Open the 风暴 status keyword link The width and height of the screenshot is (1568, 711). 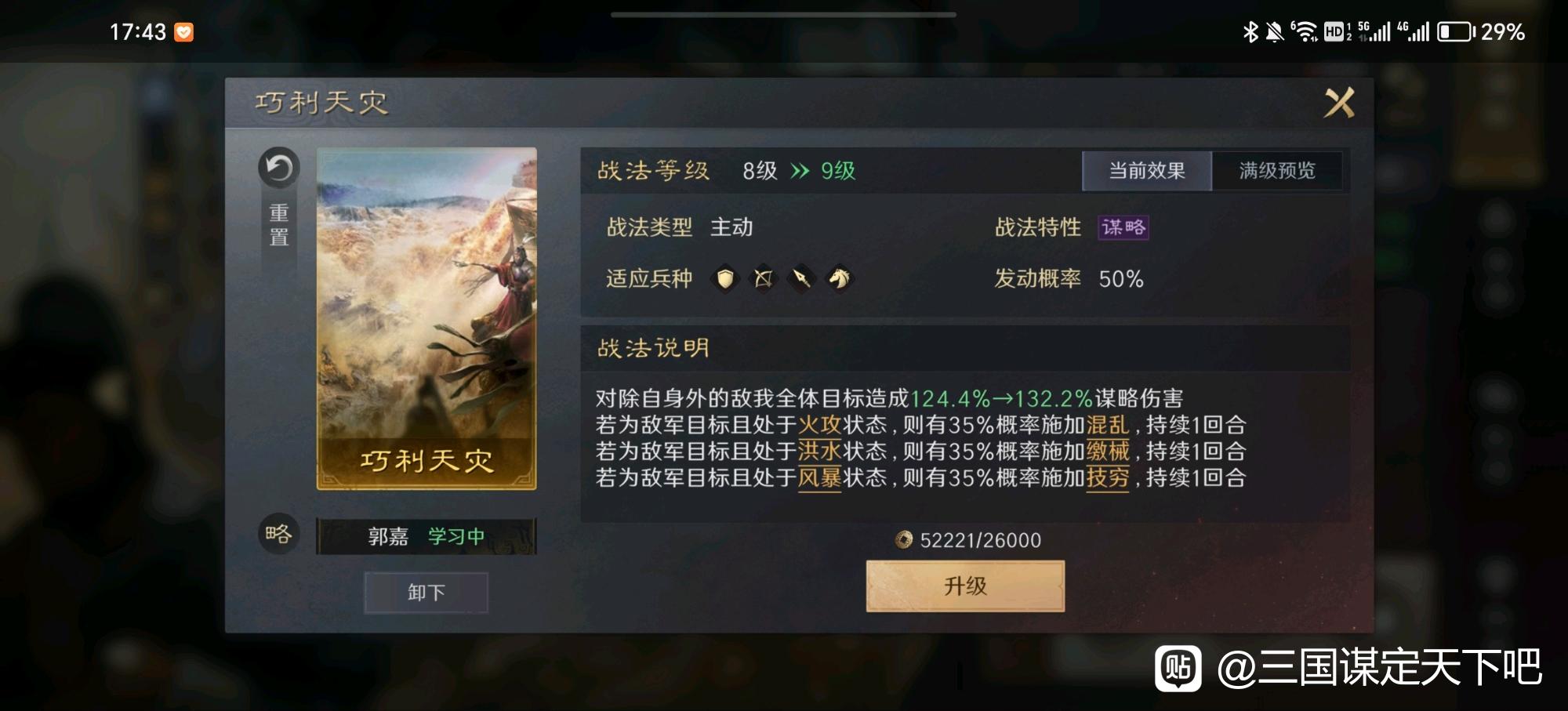pos(819,477)
